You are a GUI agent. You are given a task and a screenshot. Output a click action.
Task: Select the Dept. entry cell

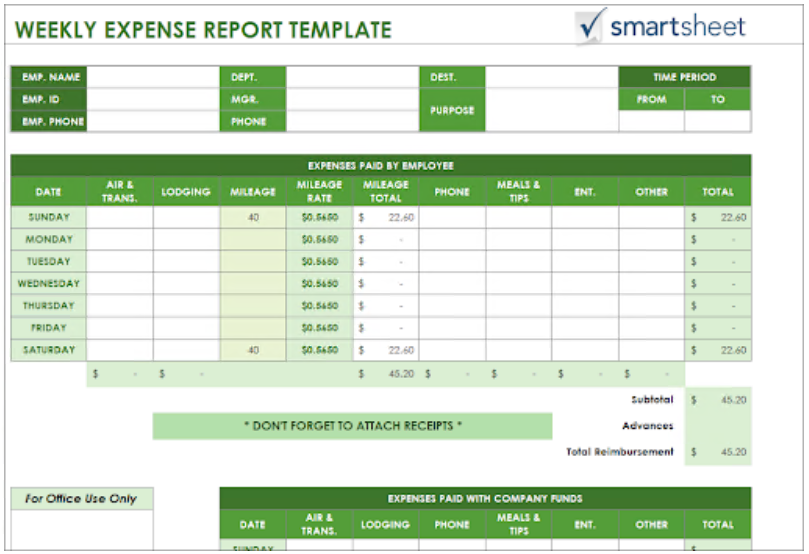pos(351,77)
